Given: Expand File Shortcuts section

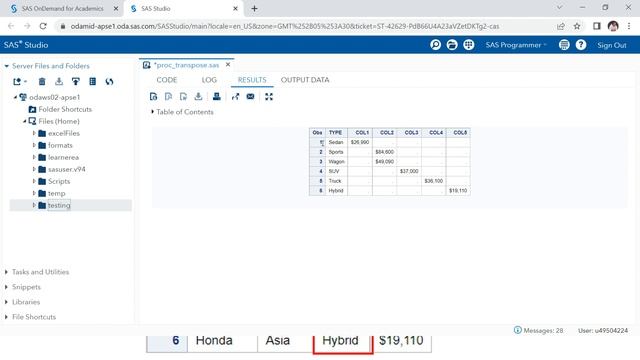Looking at the screenshot, I should (6, 317).
